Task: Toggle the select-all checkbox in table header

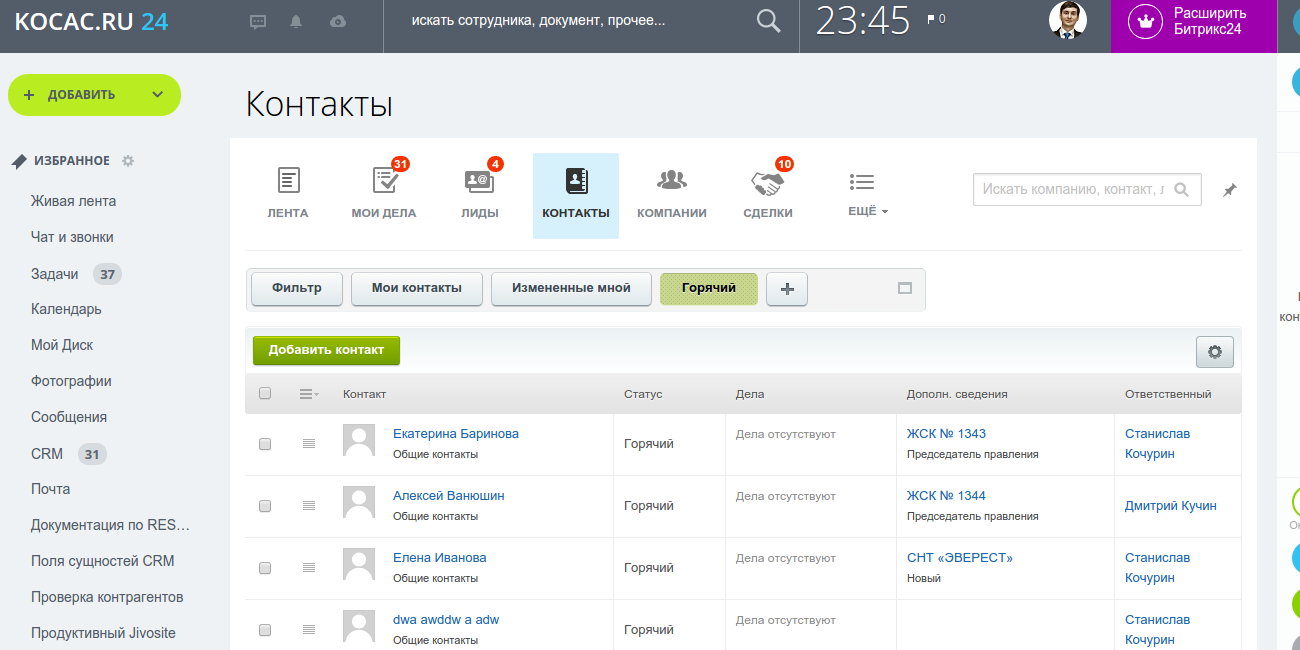Action: click(265, 394)
